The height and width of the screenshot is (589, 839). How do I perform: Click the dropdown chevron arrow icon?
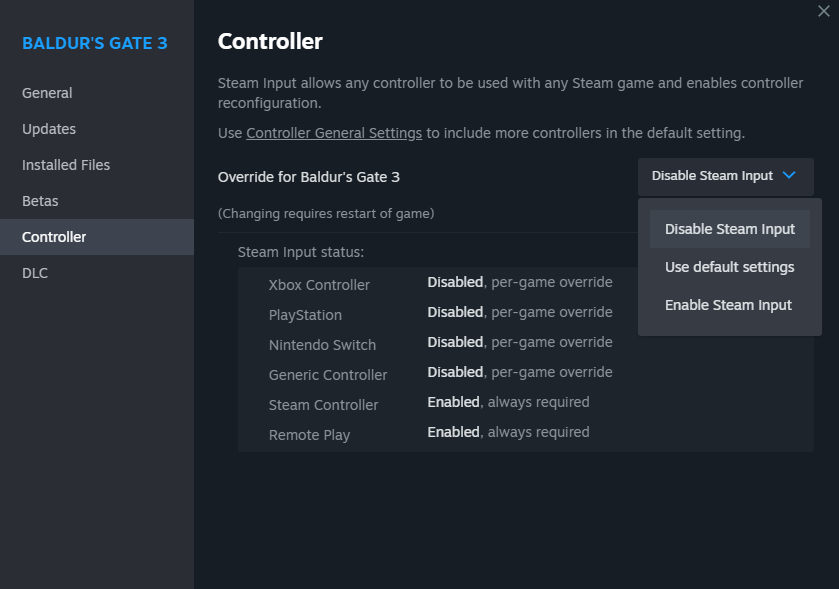789,175
